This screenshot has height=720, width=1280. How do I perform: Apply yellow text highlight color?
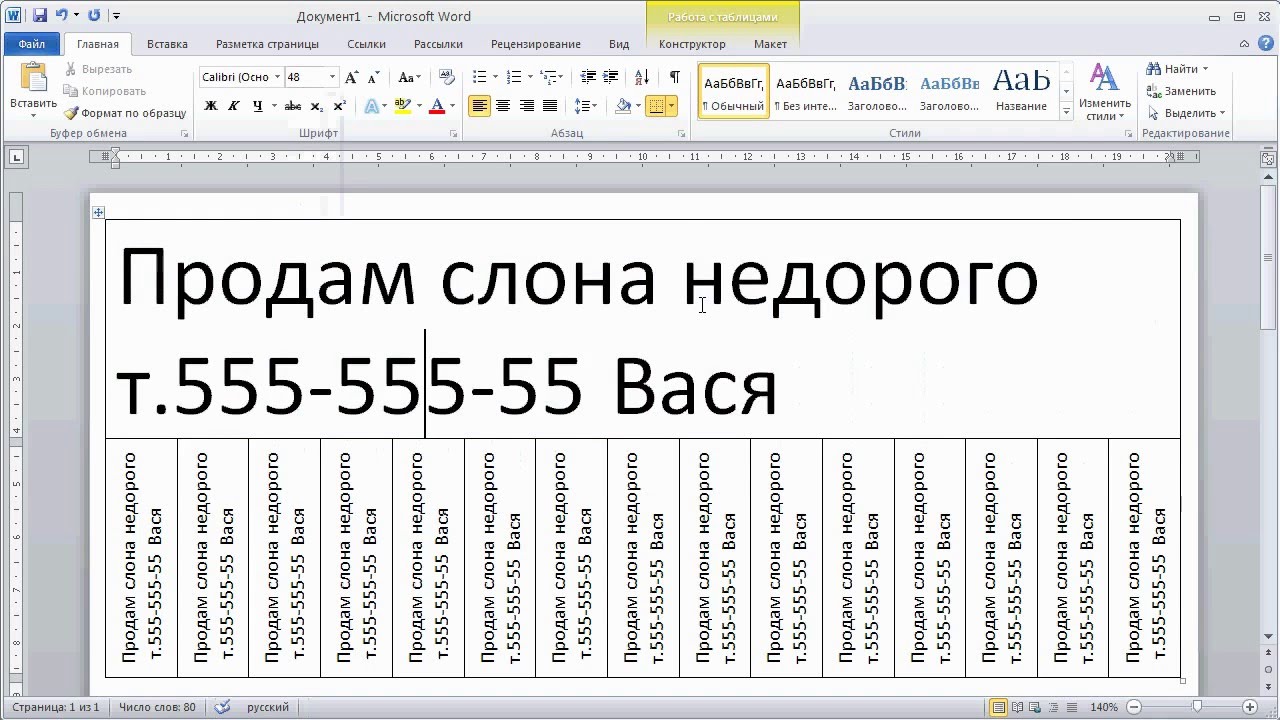(403, 106)
